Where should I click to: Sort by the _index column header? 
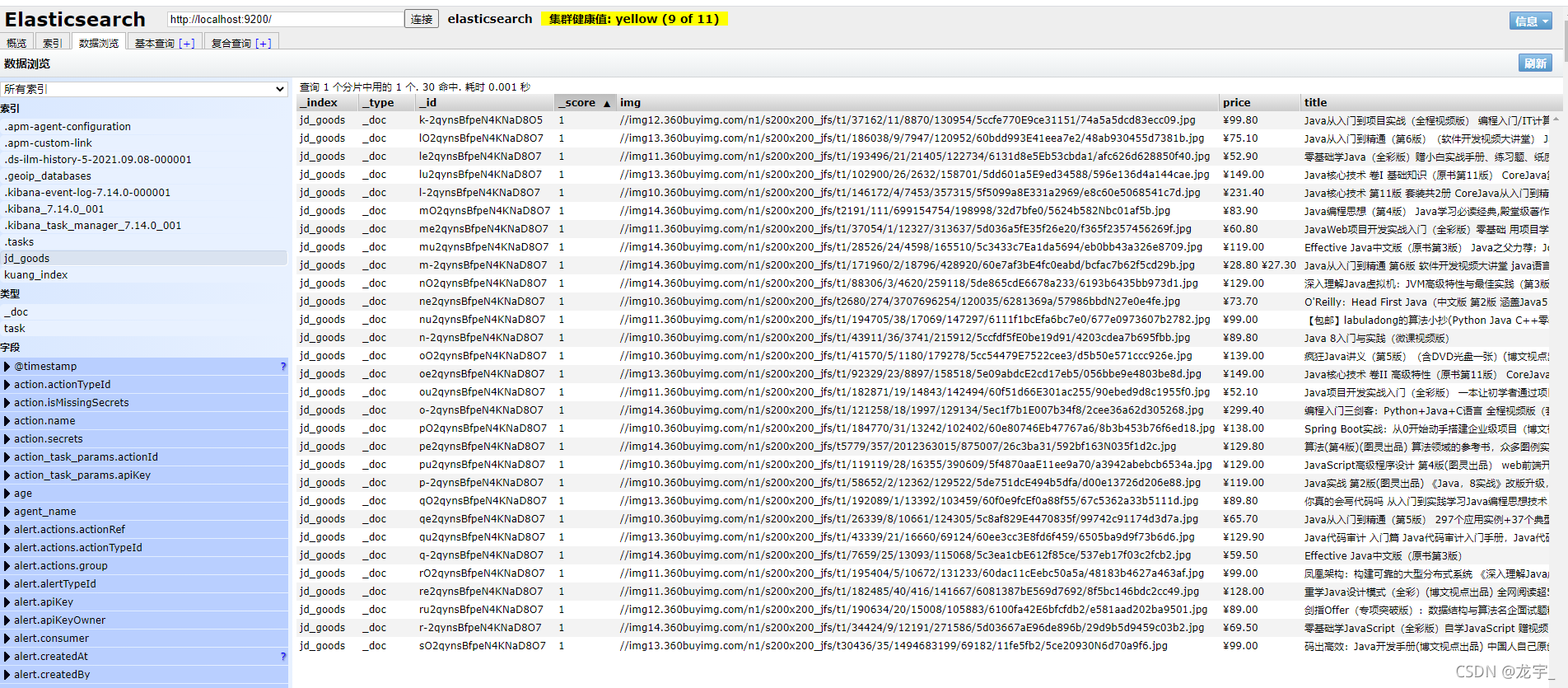click(x=327, y=102)
